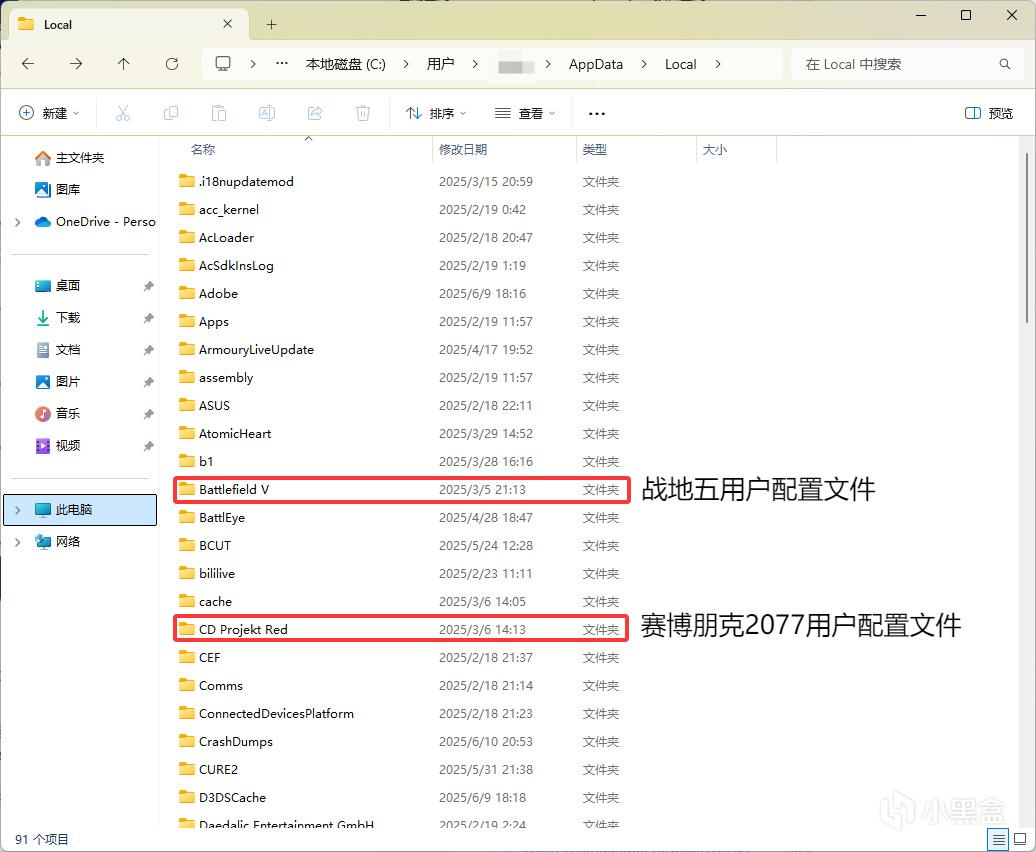This screenshot has width=1036, height=852.
Task: Open the View dropdown menu
Action: coord(525,114)
